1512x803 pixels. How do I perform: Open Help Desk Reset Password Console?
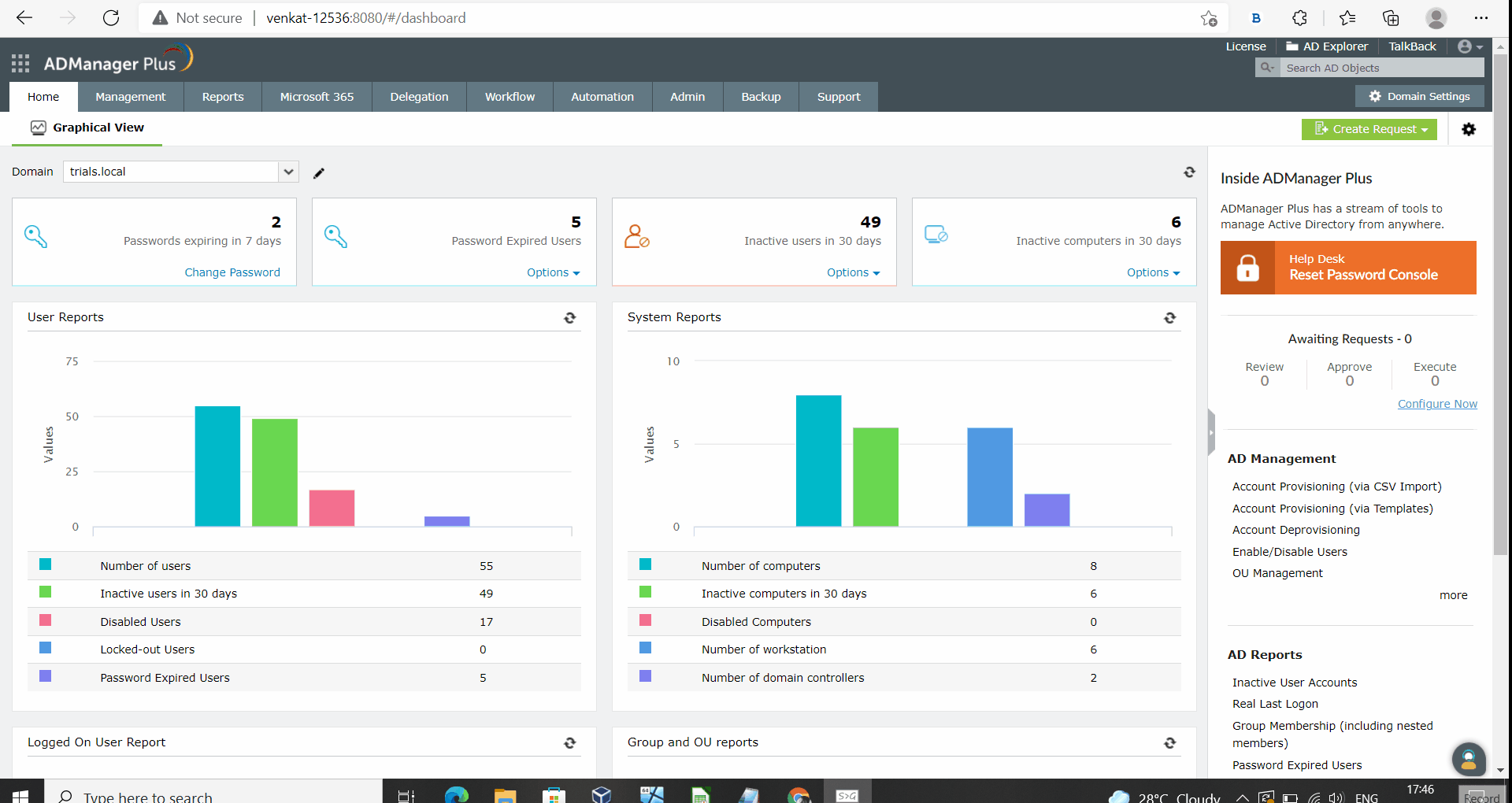point(1348,268)
